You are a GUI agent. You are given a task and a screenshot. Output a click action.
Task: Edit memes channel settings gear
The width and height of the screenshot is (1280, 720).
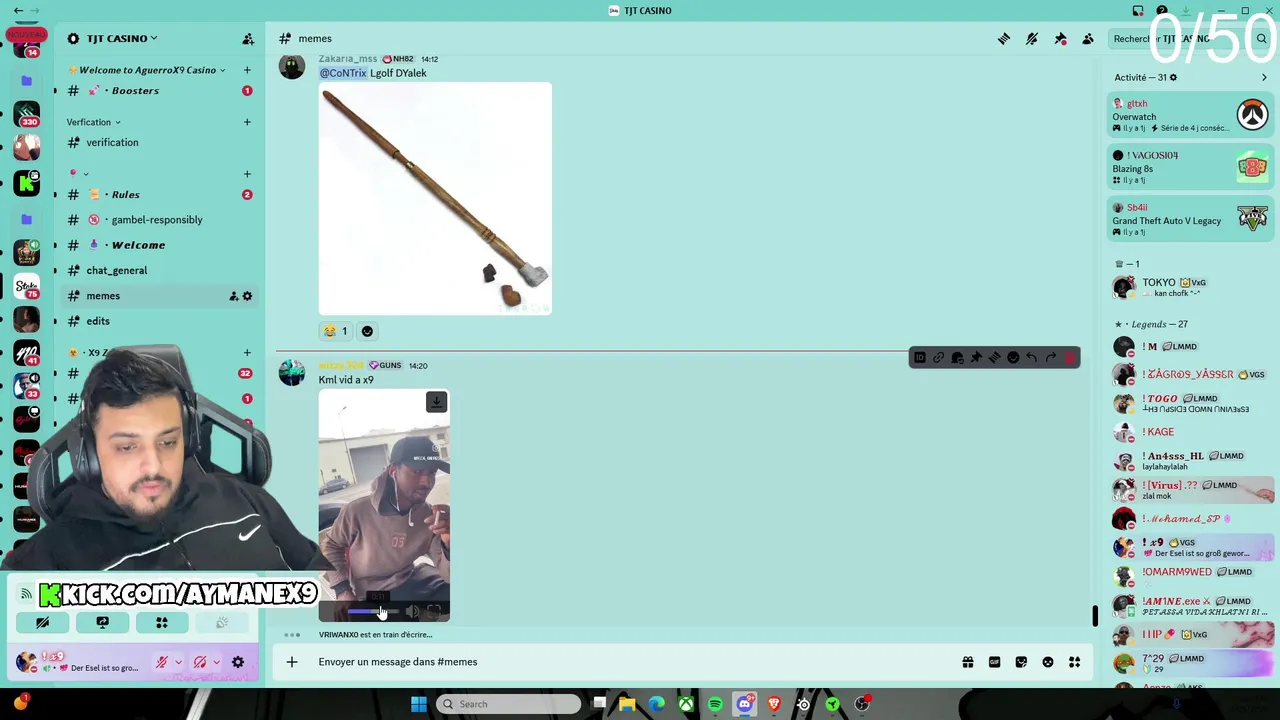click(x=247, y=296)
